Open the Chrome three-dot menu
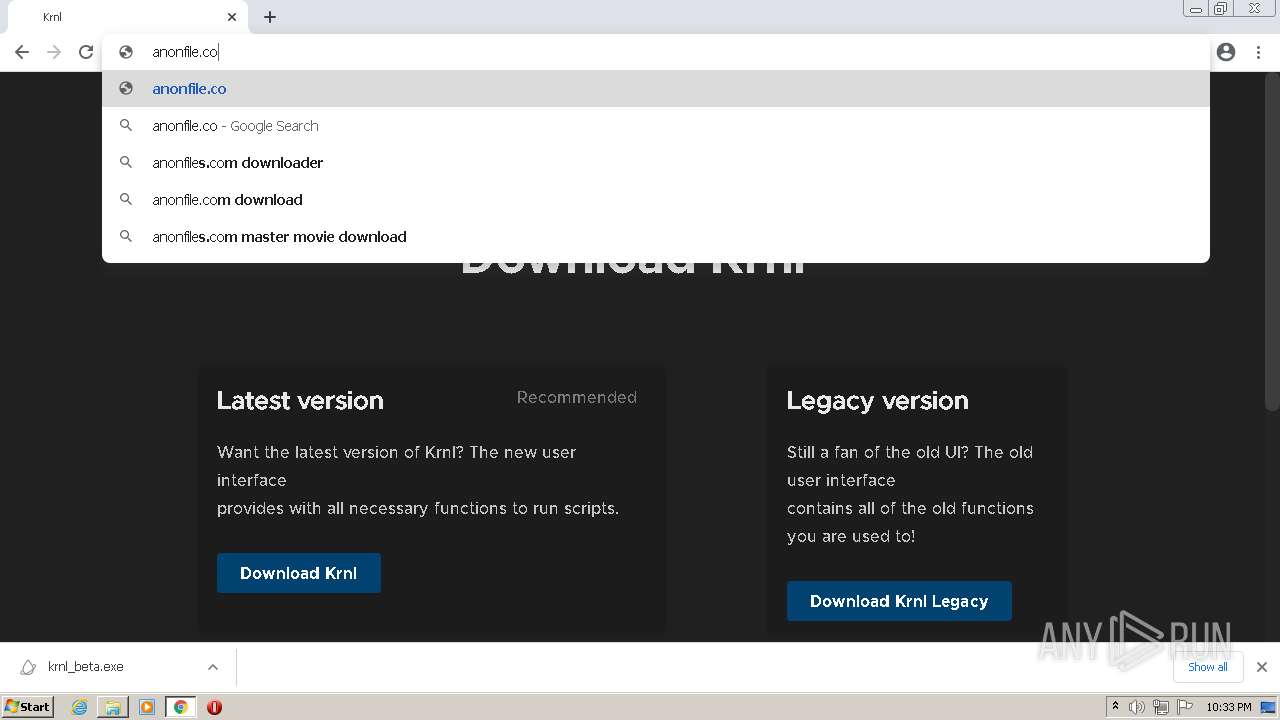1280x720 pixels. coord(1258,52)
